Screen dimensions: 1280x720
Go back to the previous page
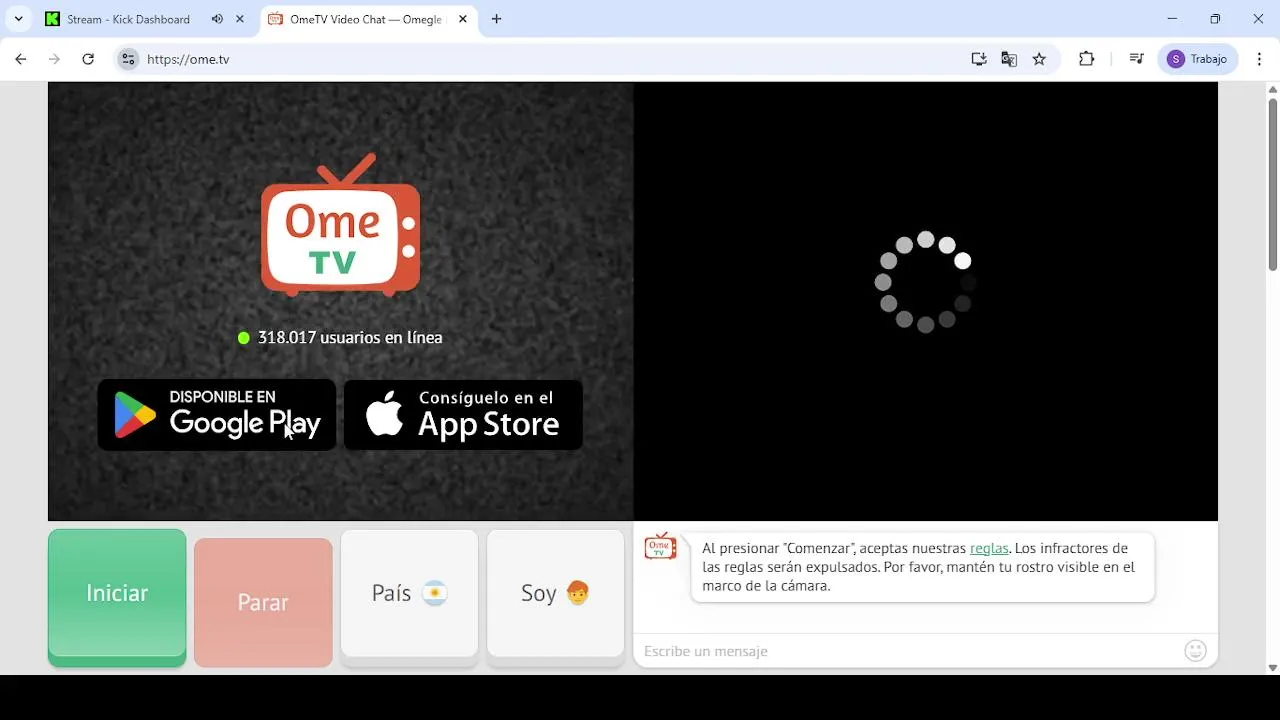(x=21, y=59)
